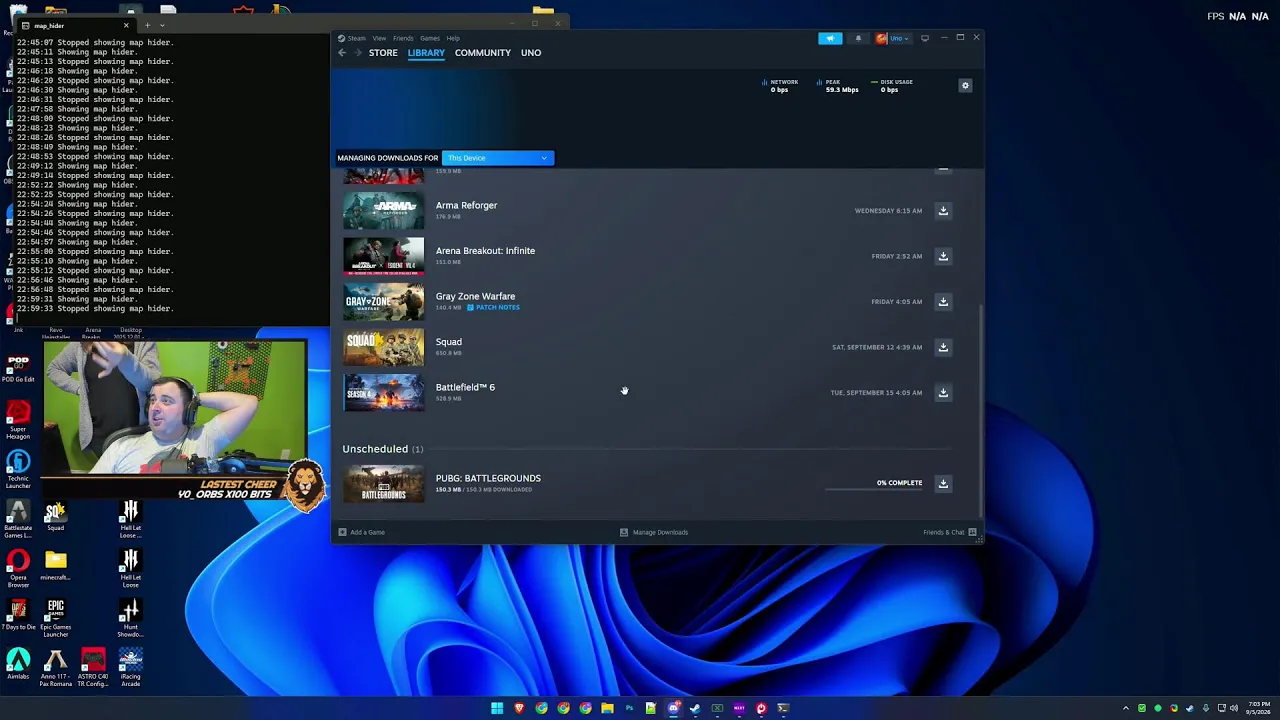This screenshot has height=720, width=1280.
Task: Open the This Device dropdown
Action: click(497, 158)
